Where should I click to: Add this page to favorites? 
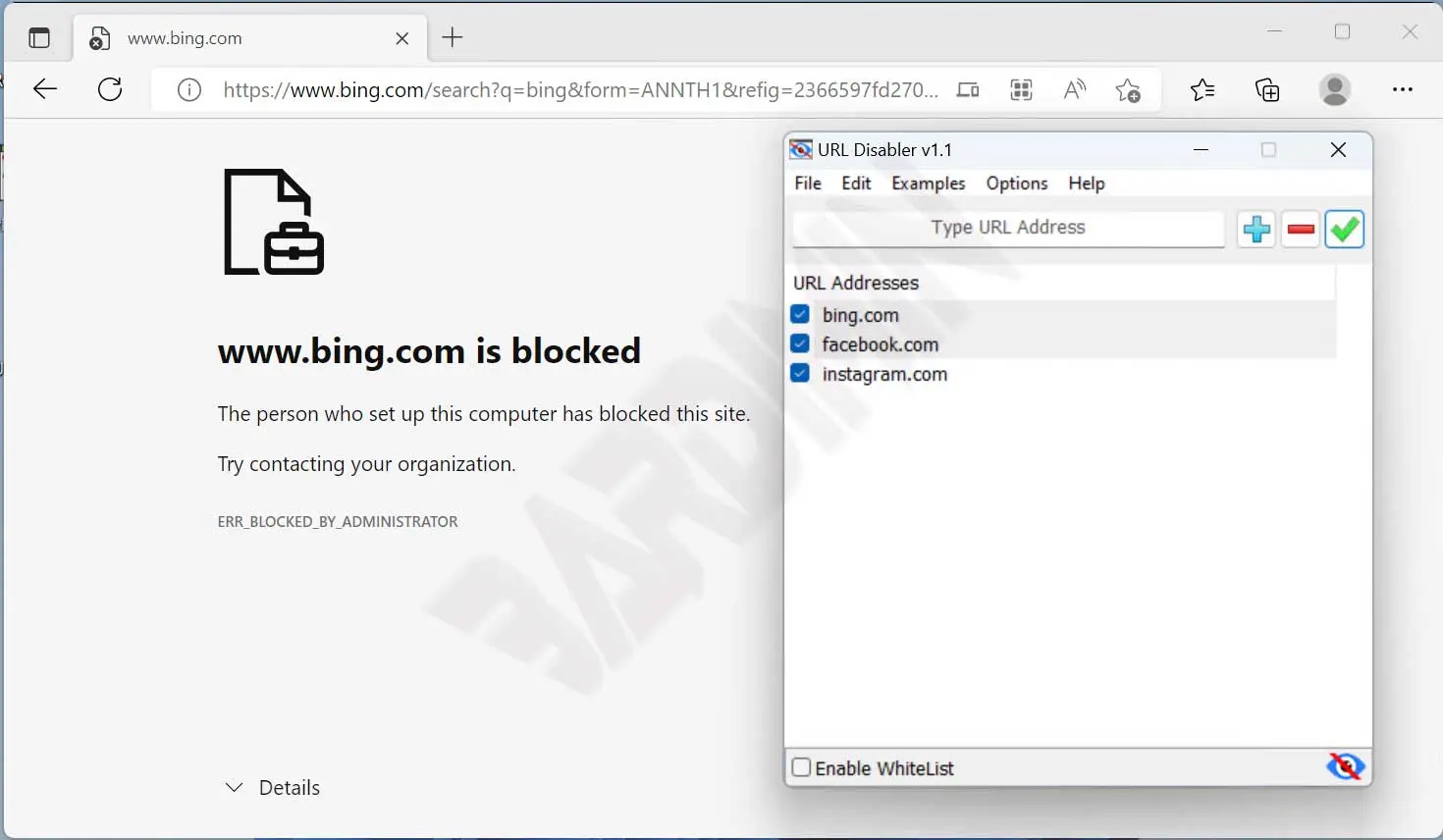tap(1128, 90)
